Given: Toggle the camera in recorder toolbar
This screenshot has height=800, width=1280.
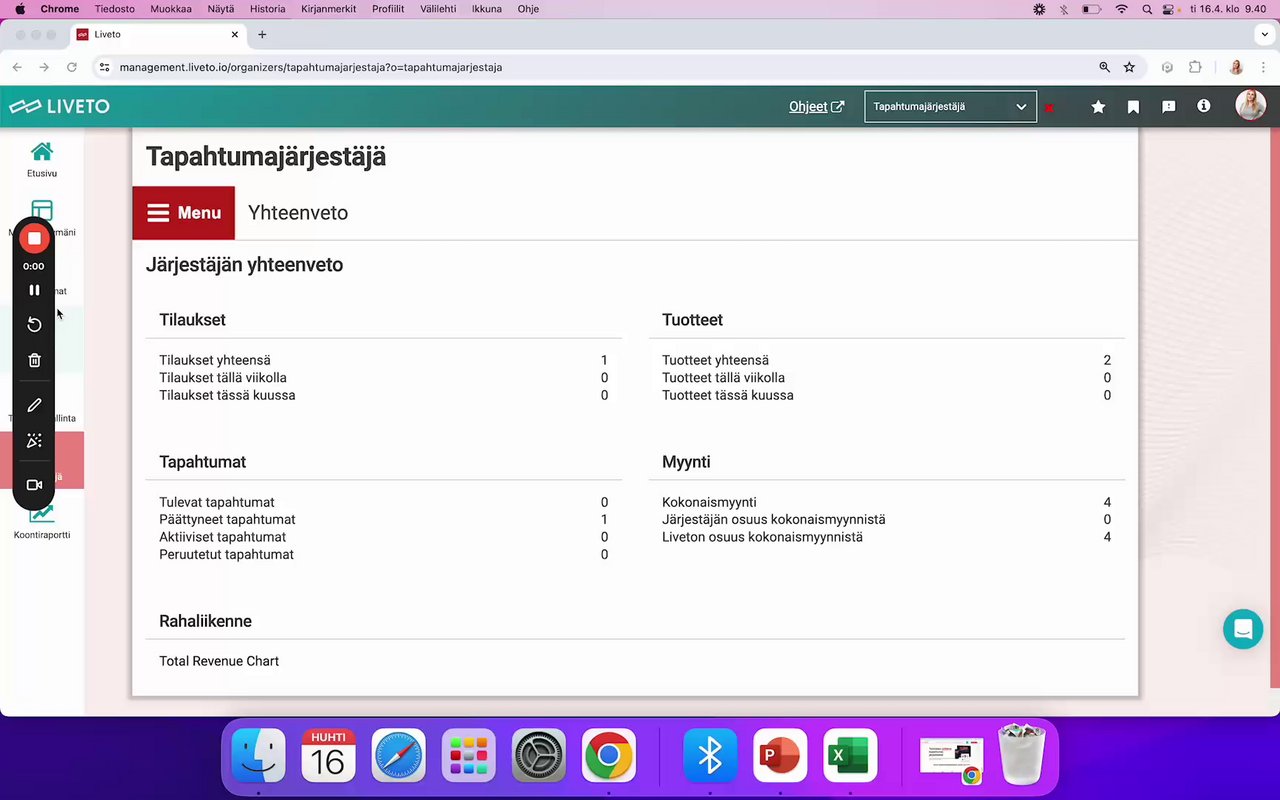Looking at the screenshot, I should click(x=34, y=485).
